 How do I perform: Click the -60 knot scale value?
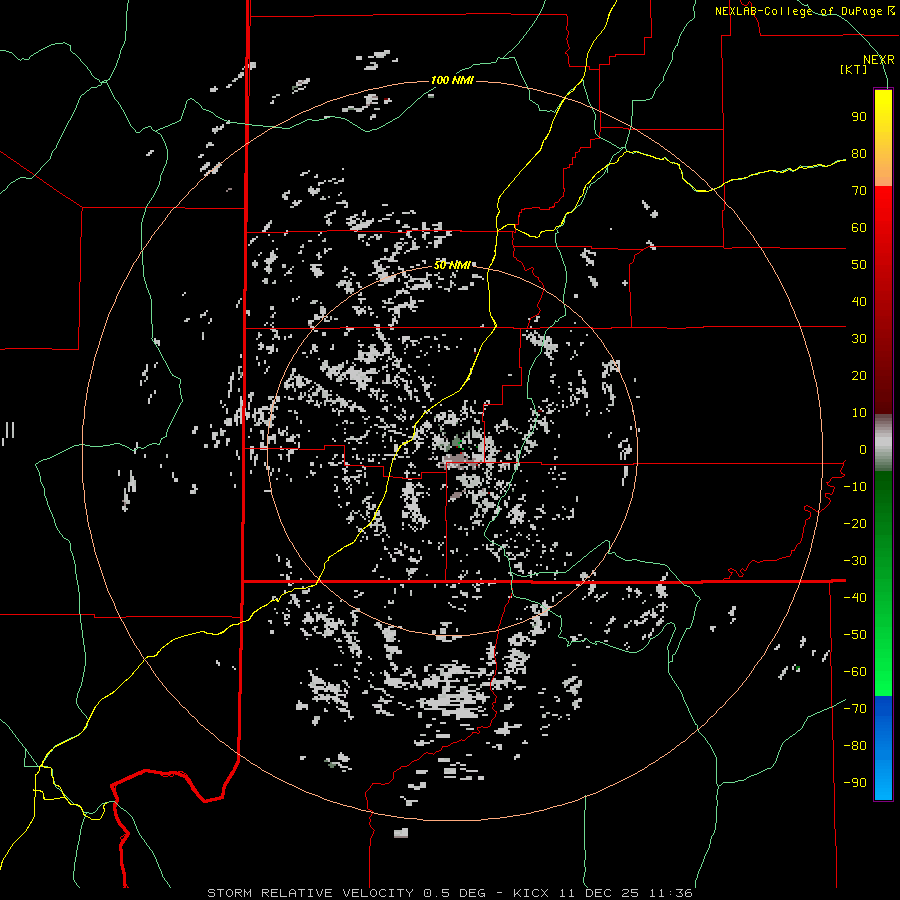[855, 672]
